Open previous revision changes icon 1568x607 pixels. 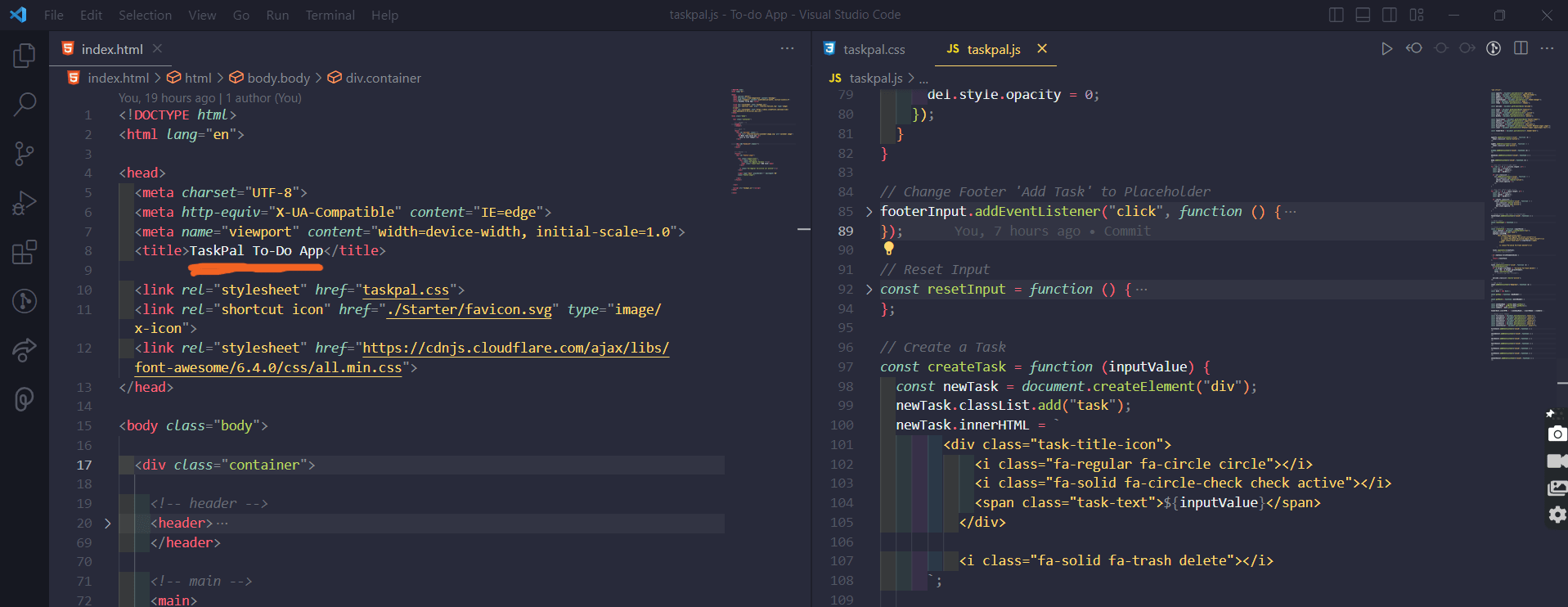point(1413,48)
